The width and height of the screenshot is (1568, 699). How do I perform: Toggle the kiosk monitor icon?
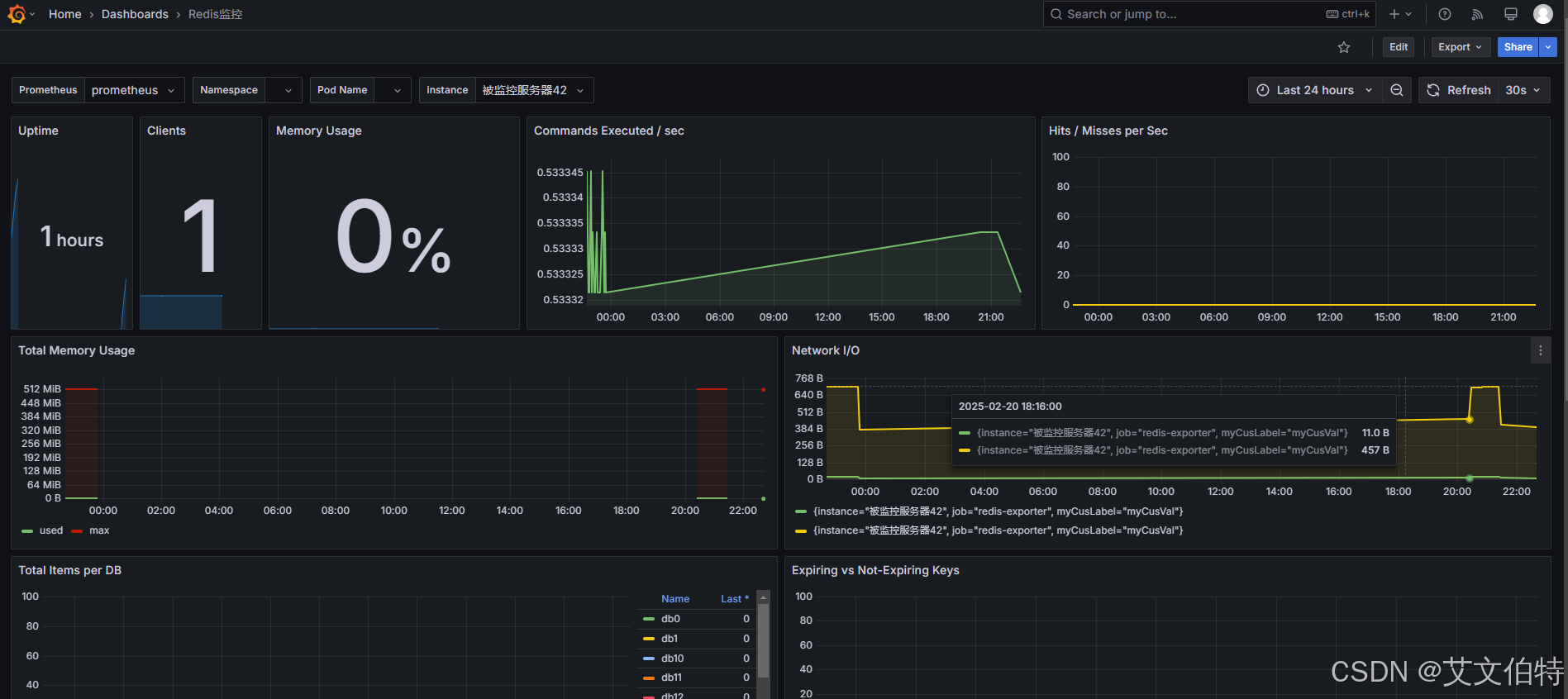pyautogui.click(x=1510, y=14)
